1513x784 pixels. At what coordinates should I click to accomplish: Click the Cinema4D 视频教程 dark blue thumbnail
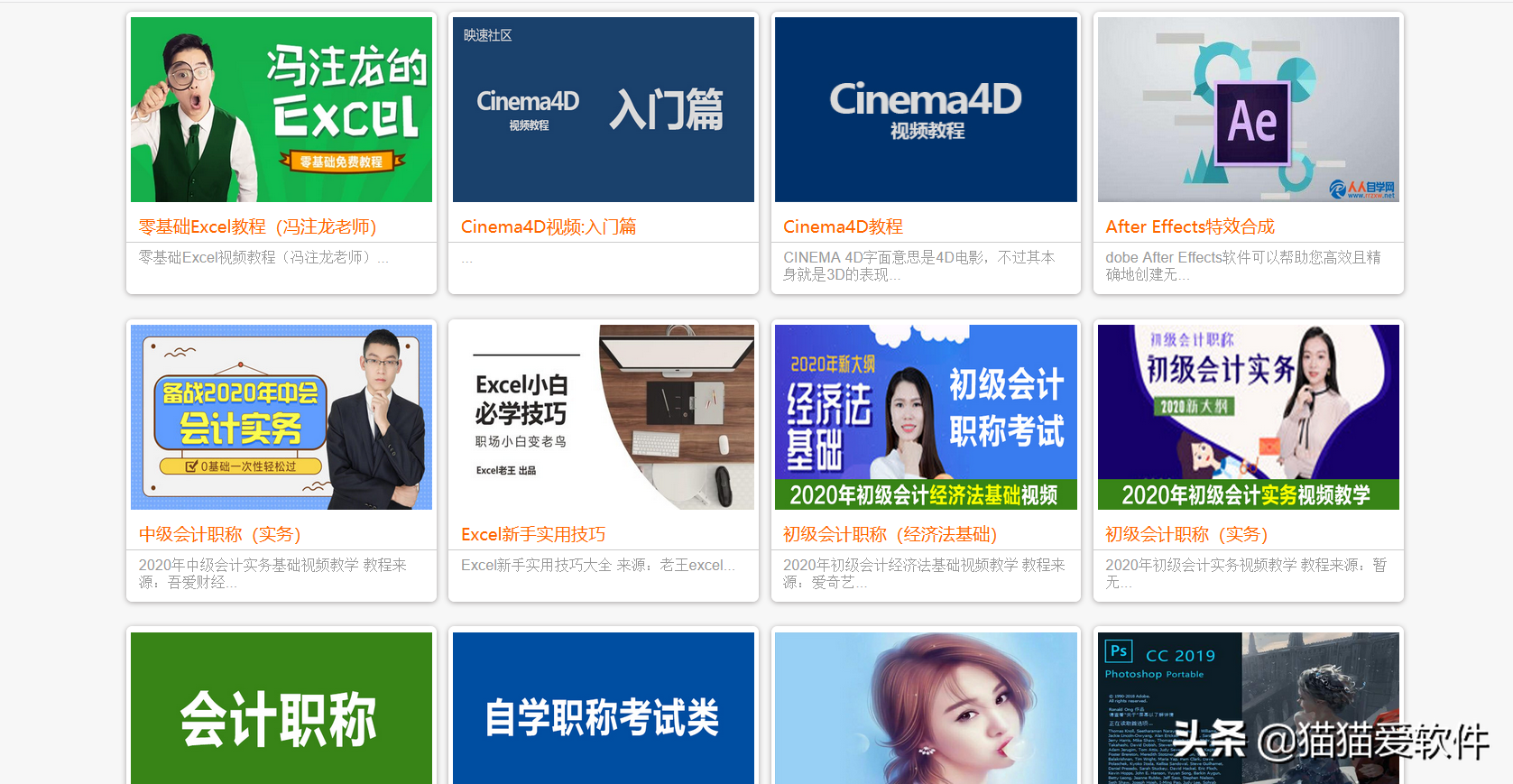pos(926,109)
